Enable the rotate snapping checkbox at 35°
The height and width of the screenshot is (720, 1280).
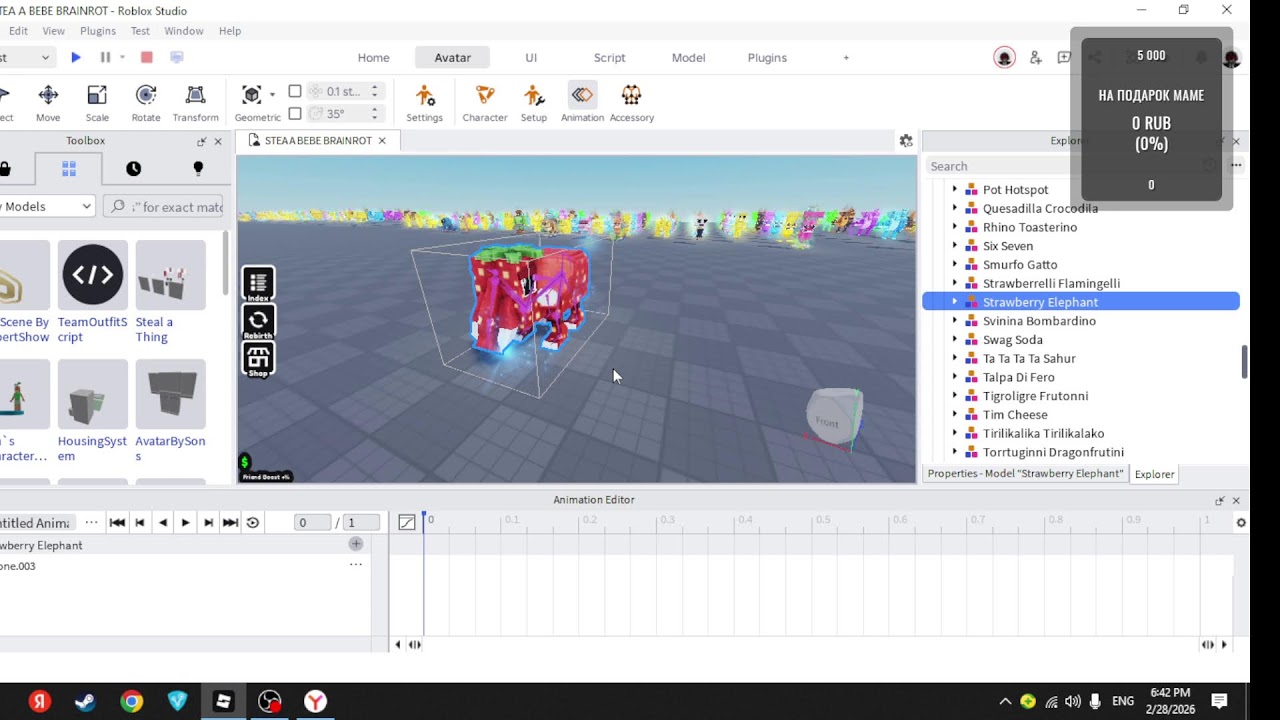pos(295,113)
